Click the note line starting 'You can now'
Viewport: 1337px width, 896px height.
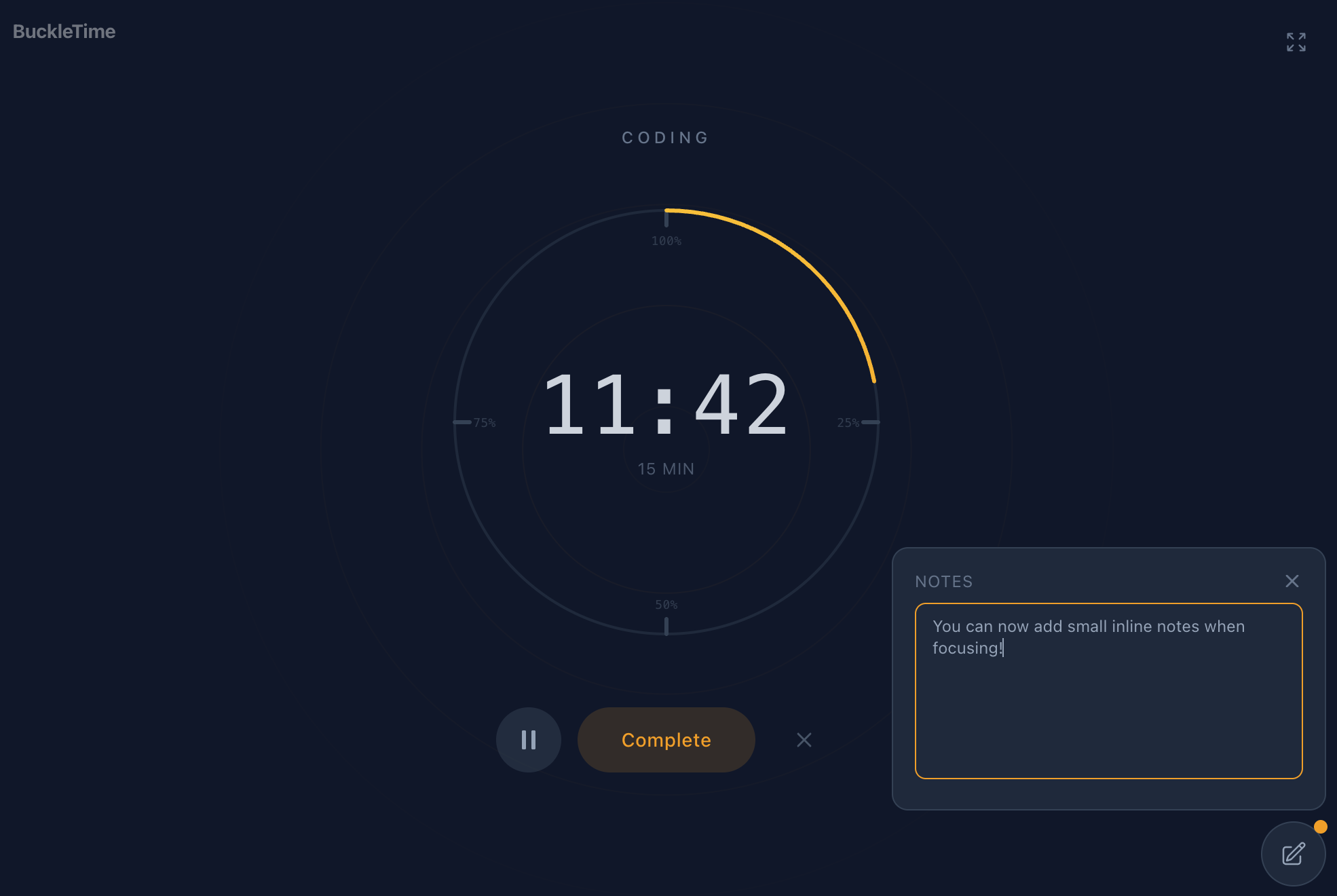1088,627
